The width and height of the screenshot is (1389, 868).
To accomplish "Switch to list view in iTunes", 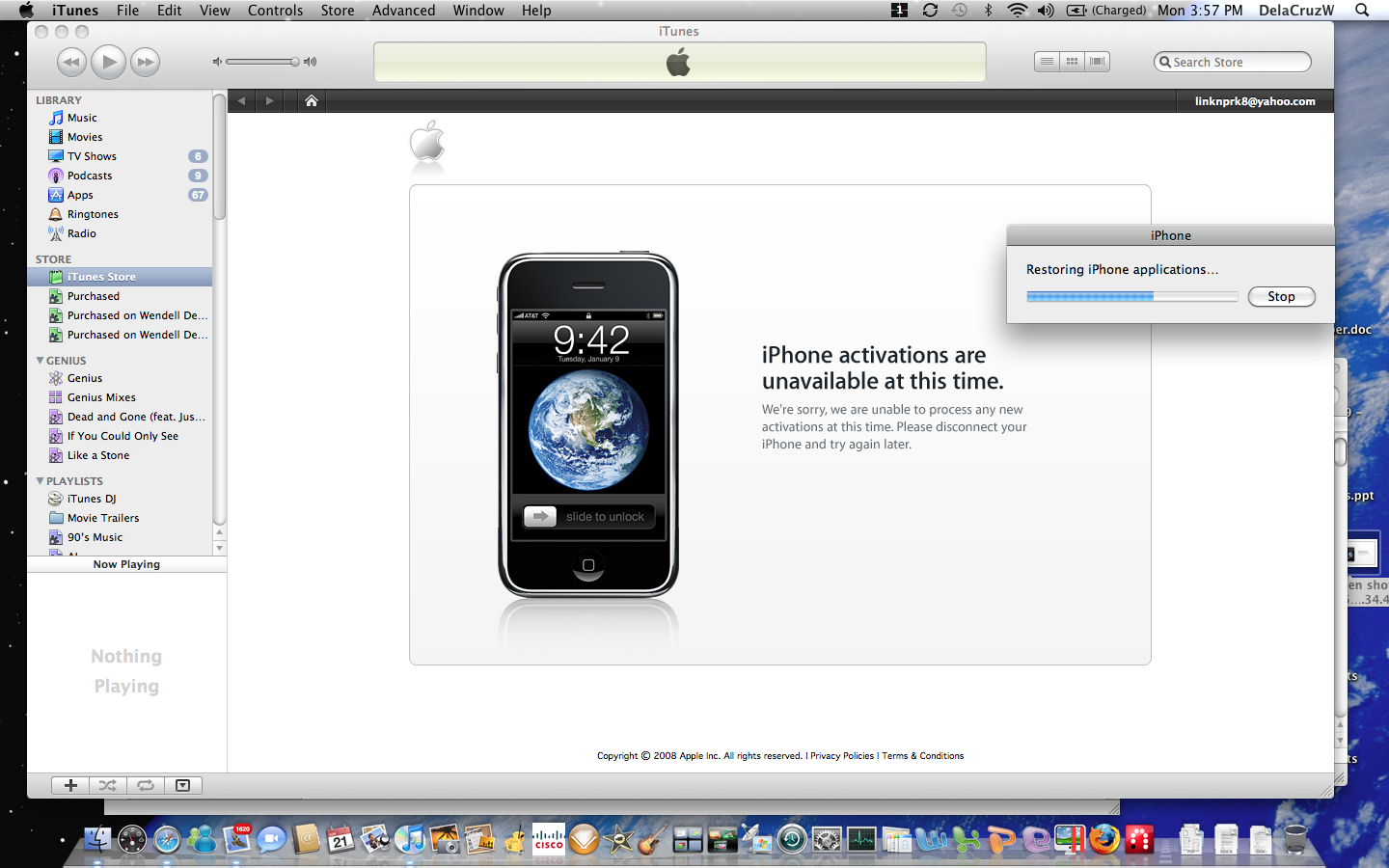I will tap(1047, 62).
